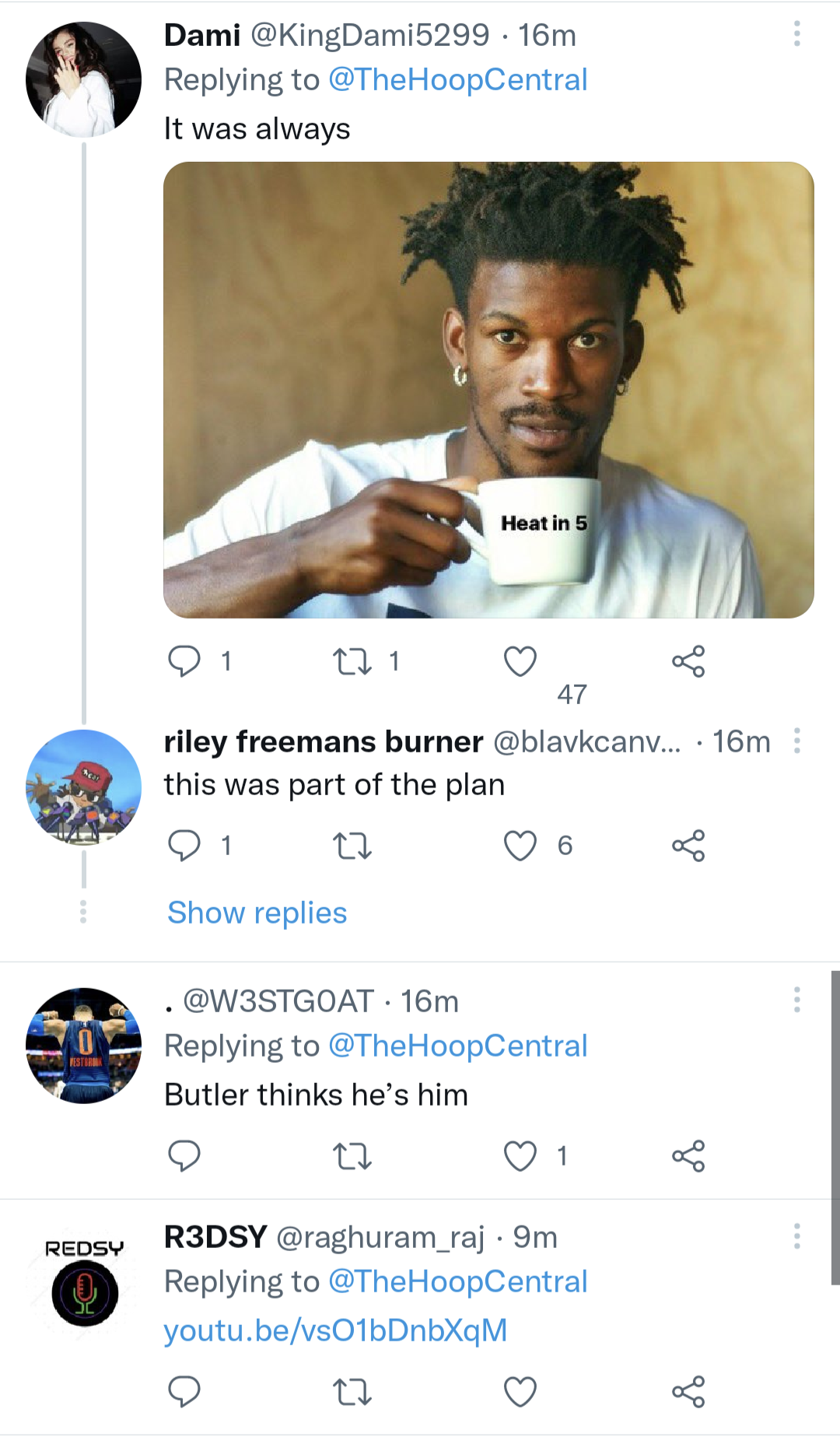The width and height of the screenshot is (840, 1444).
Task: Like "this was part of the plan" tweet
Action: pos(520,846)
